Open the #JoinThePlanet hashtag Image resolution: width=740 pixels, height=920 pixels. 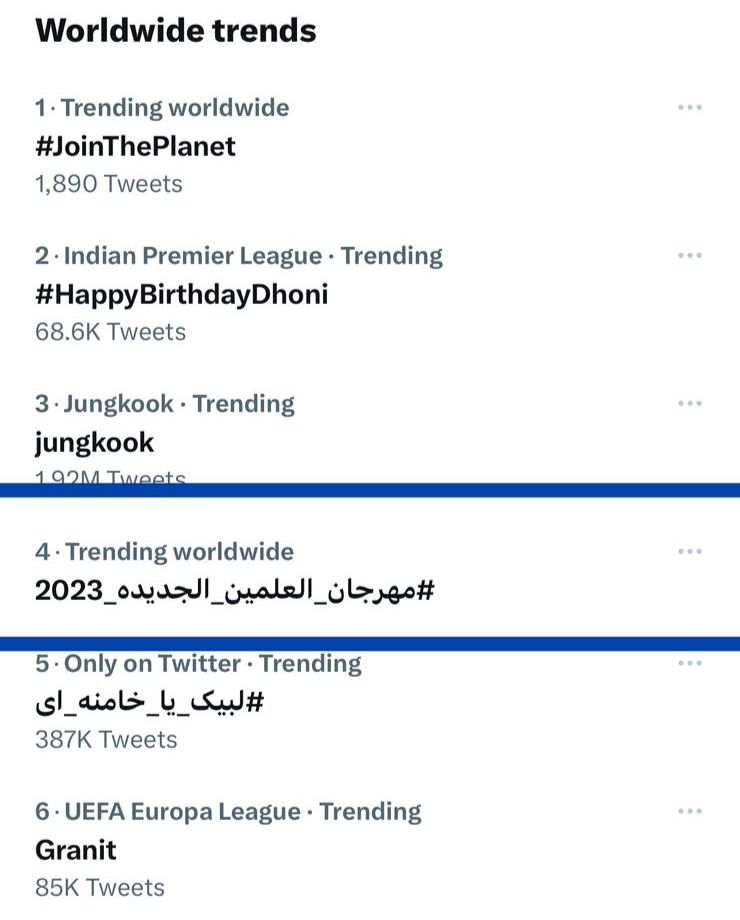pyautogui.click(x=135, y=146)
